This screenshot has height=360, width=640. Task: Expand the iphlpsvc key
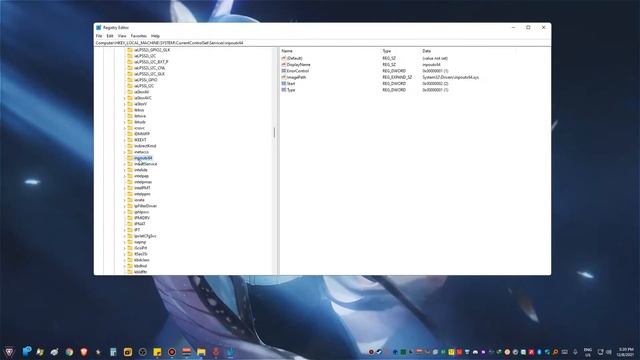click(124, 212)
